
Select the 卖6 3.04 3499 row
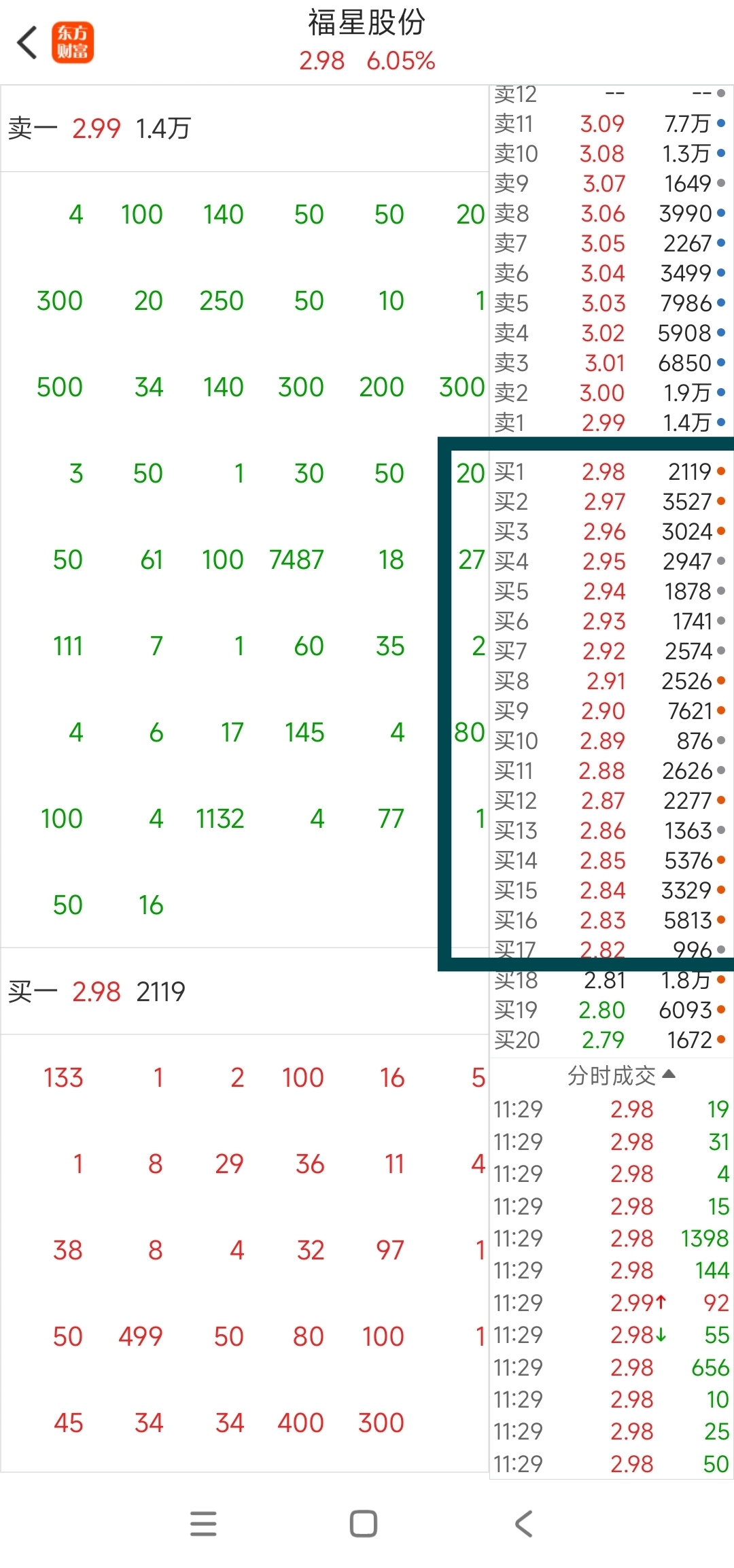click(611, 273)
